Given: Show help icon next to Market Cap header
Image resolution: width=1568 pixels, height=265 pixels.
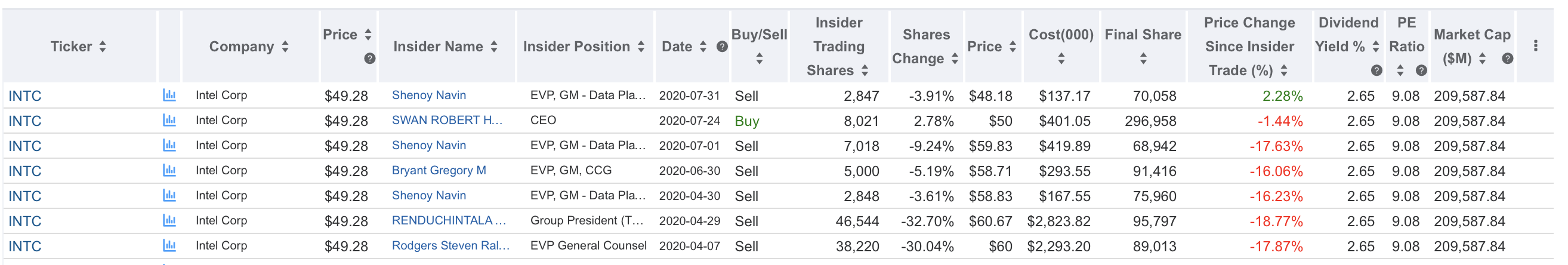Looking at the screenshot, I should (x=1507, y=58).
